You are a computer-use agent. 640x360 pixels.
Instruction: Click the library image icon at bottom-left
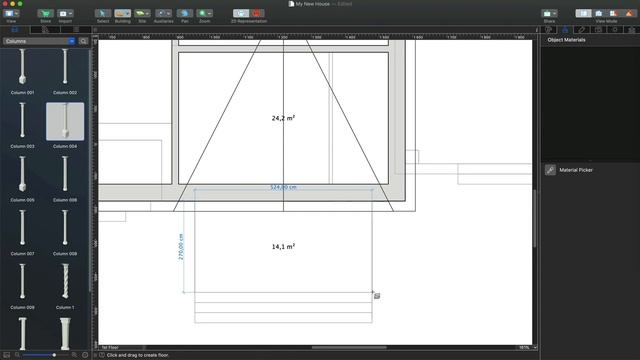tap(7, 355)
